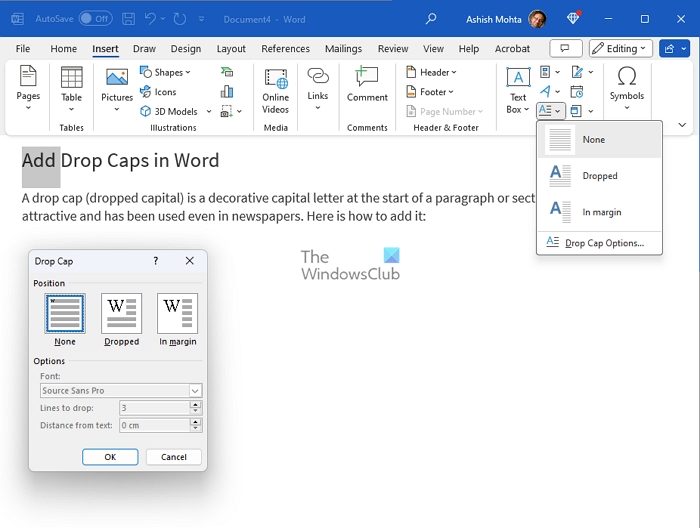Click the Distance from text field
This screenshot has height=528, width=700.
[154, 425]
